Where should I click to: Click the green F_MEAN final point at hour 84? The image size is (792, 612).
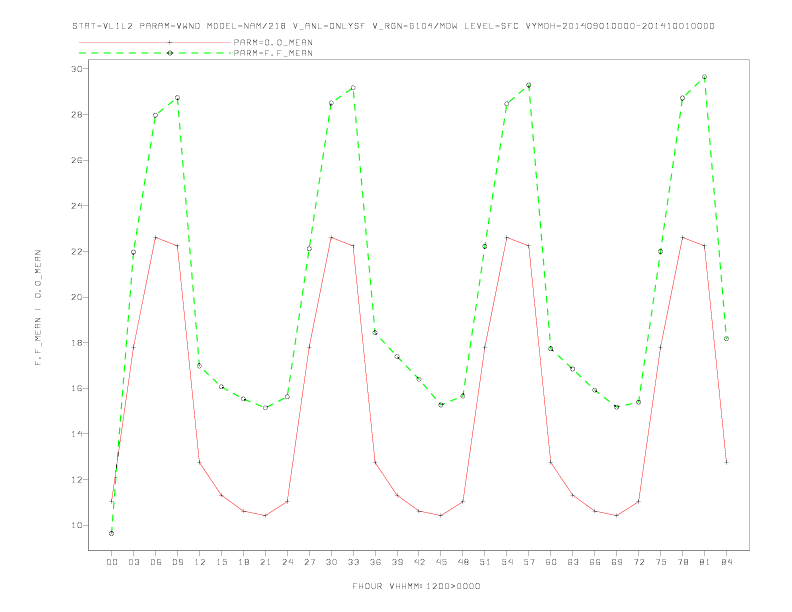click(726, 339)
